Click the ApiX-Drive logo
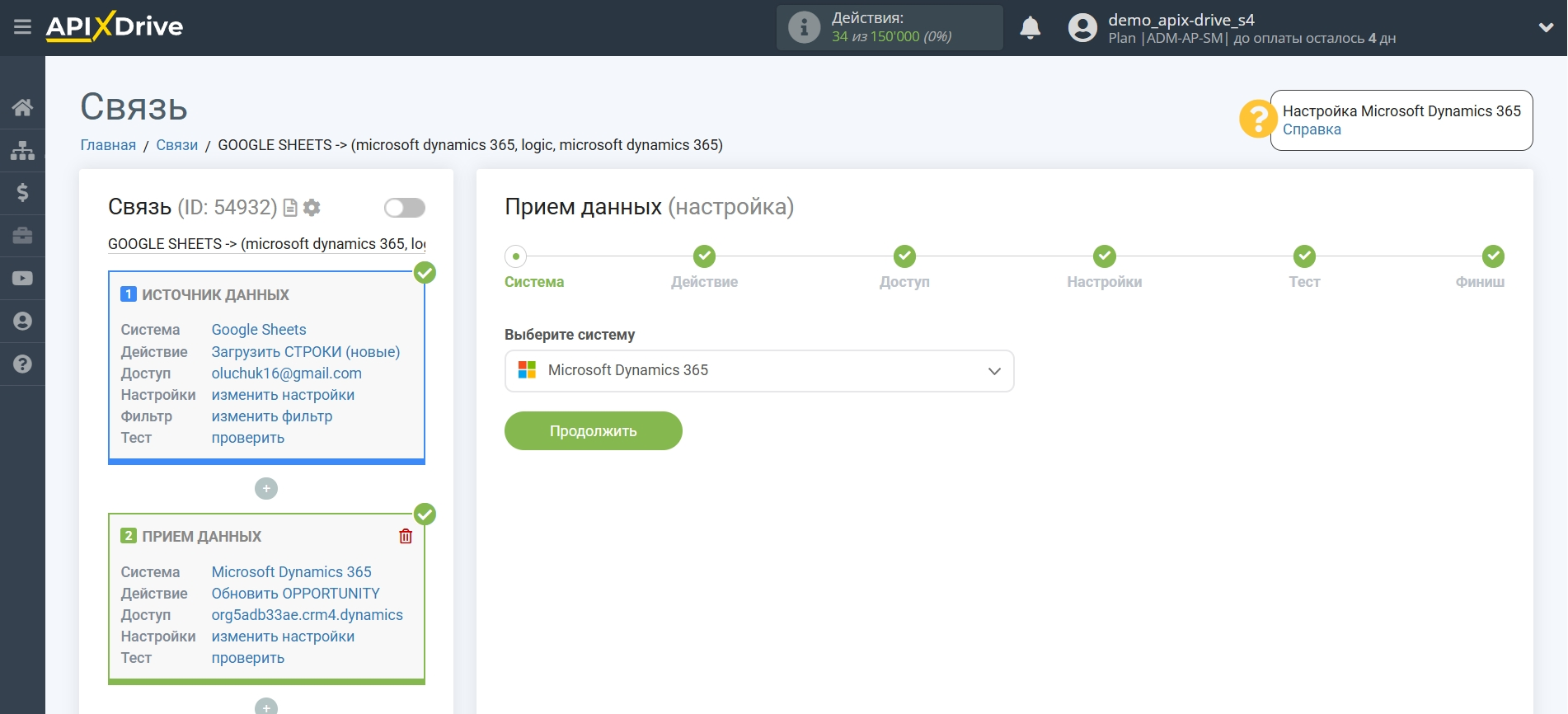The height and width of the screenshot is (714, 1568). (x=115, y=26)
